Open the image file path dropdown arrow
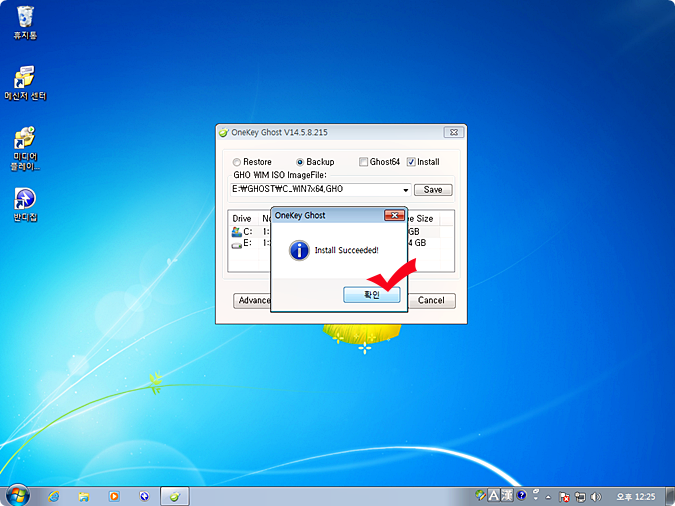 click(406, 190)
